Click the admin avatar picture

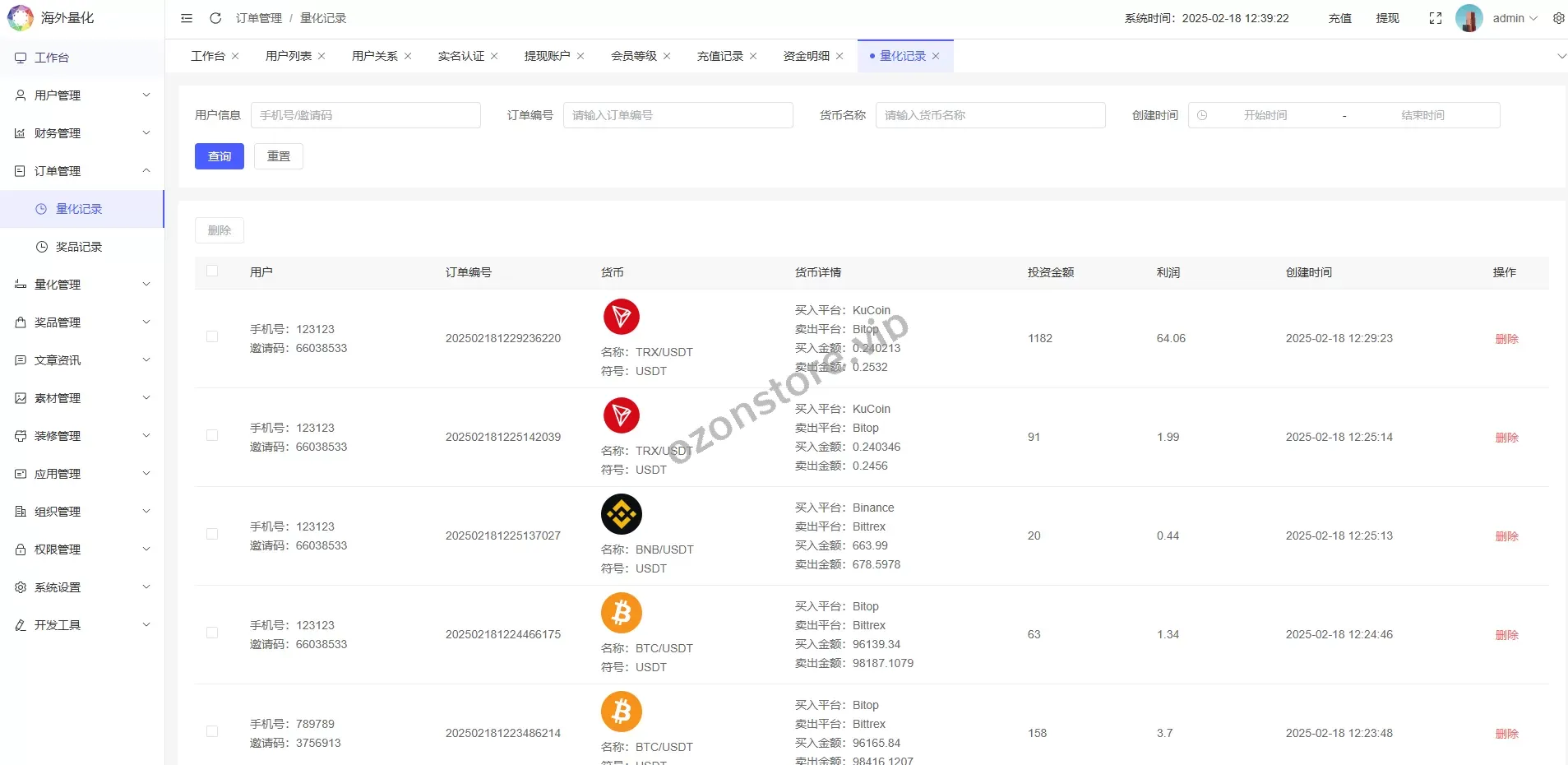(x=1469, y=18)
